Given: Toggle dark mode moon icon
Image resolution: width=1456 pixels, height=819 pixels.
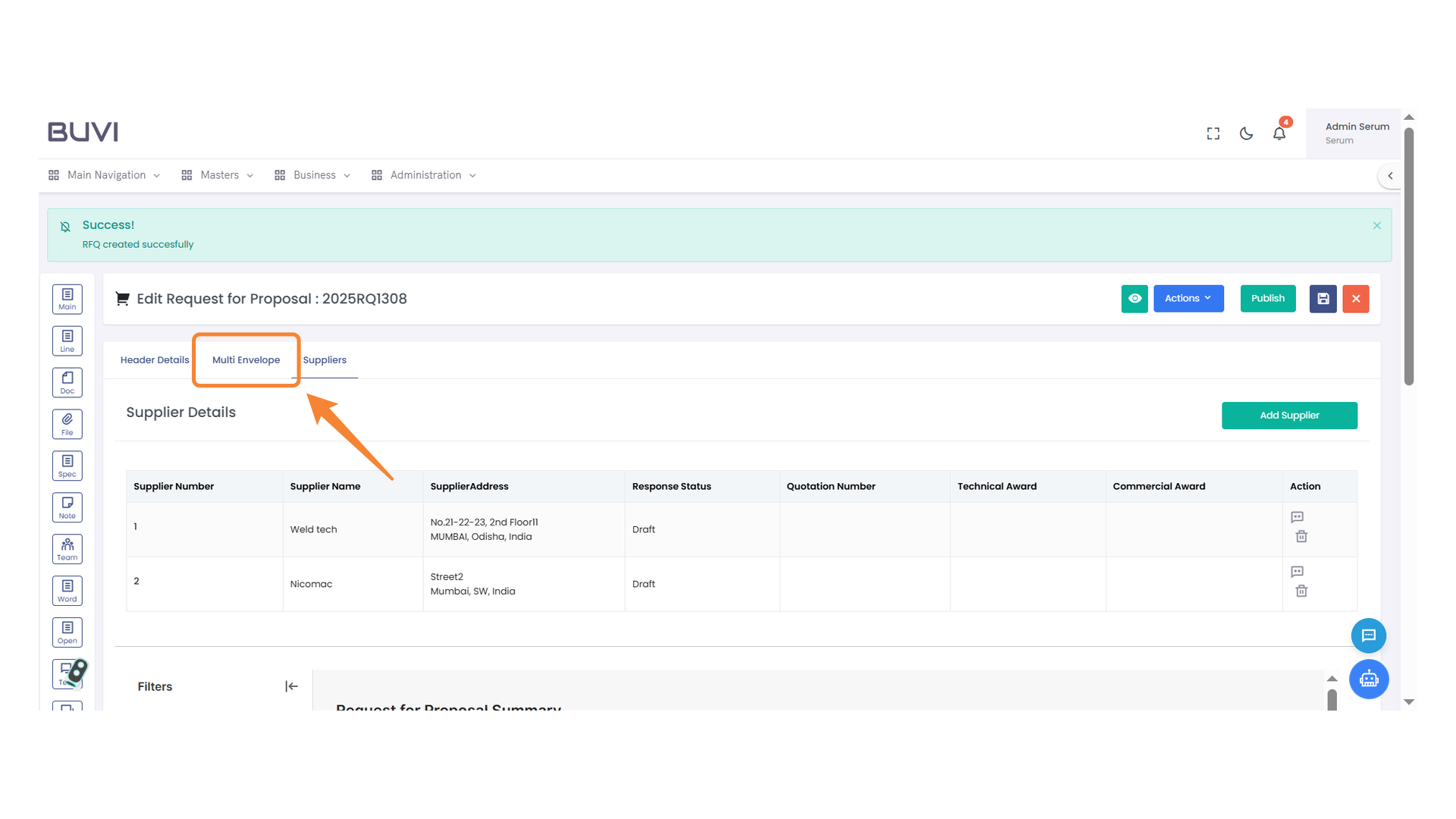Looking at the screenshot, I should click(1246, 133).
